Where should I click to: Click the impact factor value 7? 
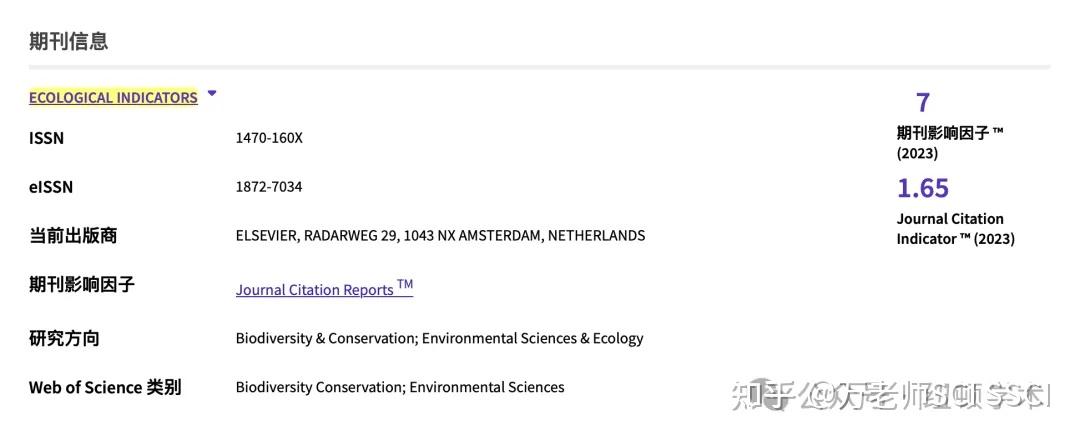pyautogui.click(x=923, y=102)
